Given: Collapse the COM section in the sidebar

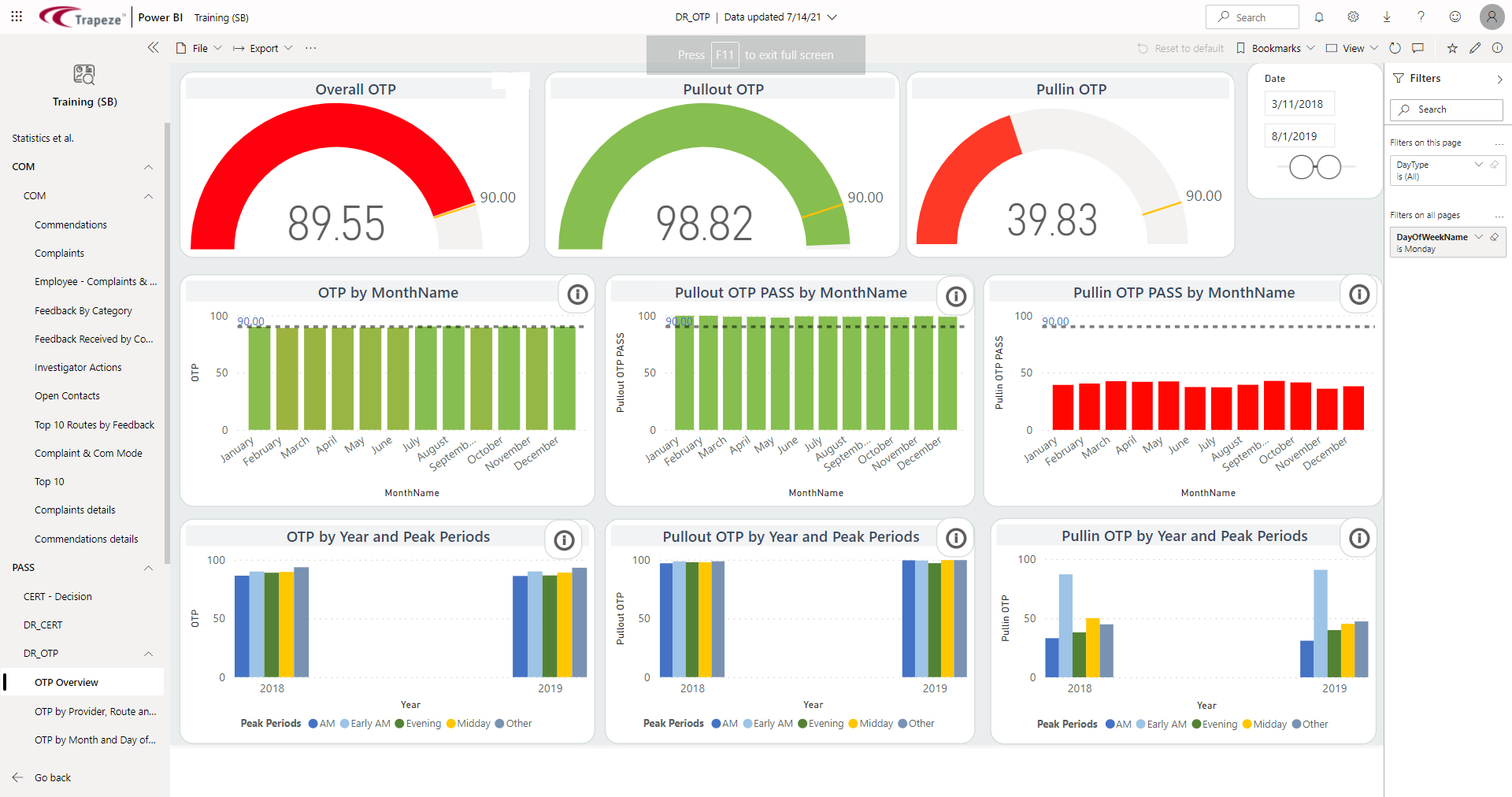Looking at the screenshot, I should (x=148, y=166).
